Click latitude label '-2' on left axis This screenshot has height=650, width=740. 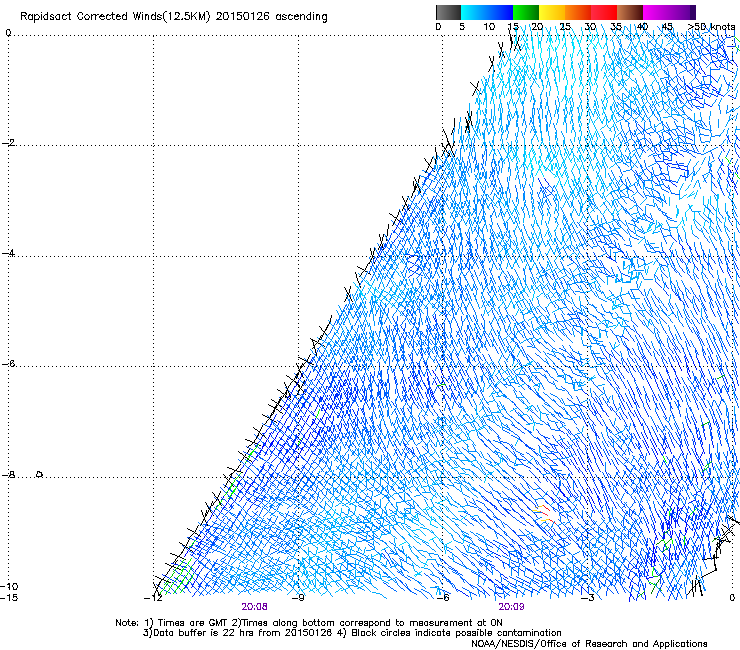click(x=8, y=143)
